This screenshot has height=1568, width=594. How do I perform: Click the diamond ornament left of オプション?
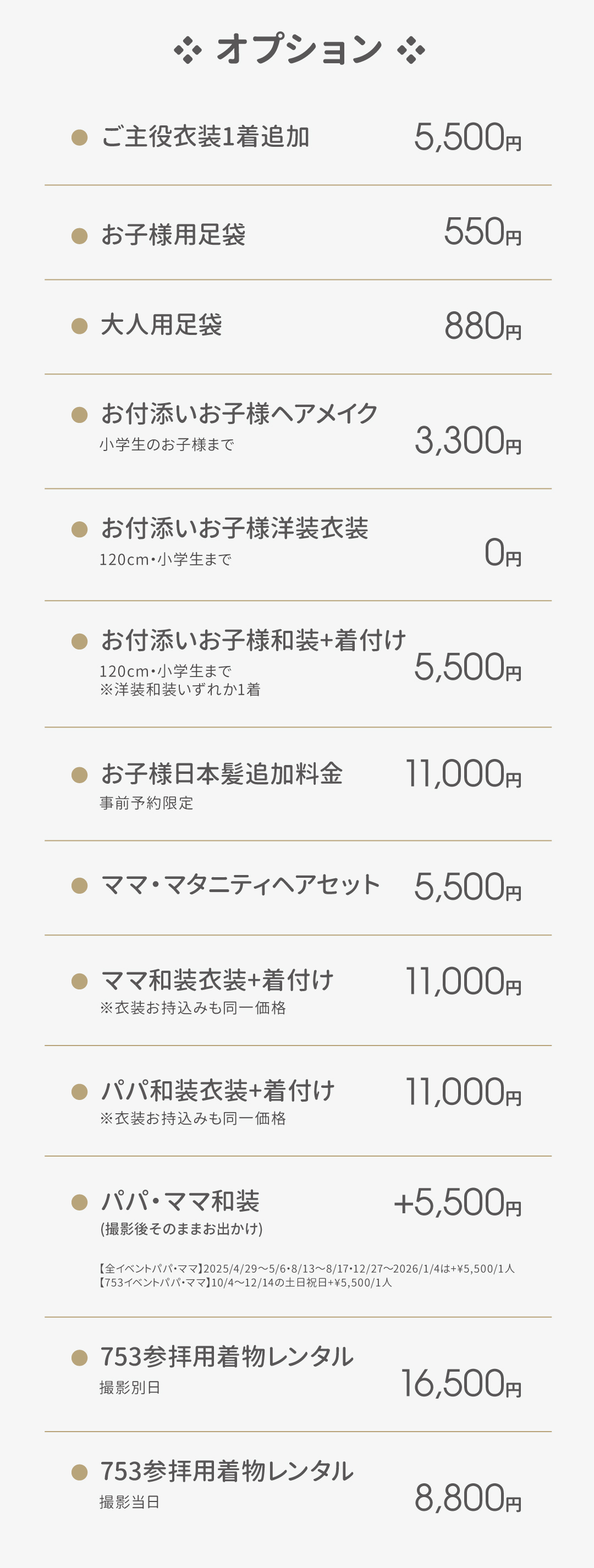coord(188,50)
